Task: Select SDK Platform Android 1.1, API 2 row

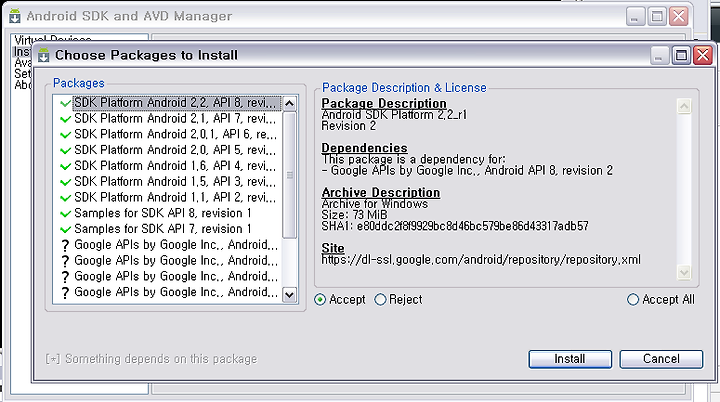Action: [x=168, y=197]
